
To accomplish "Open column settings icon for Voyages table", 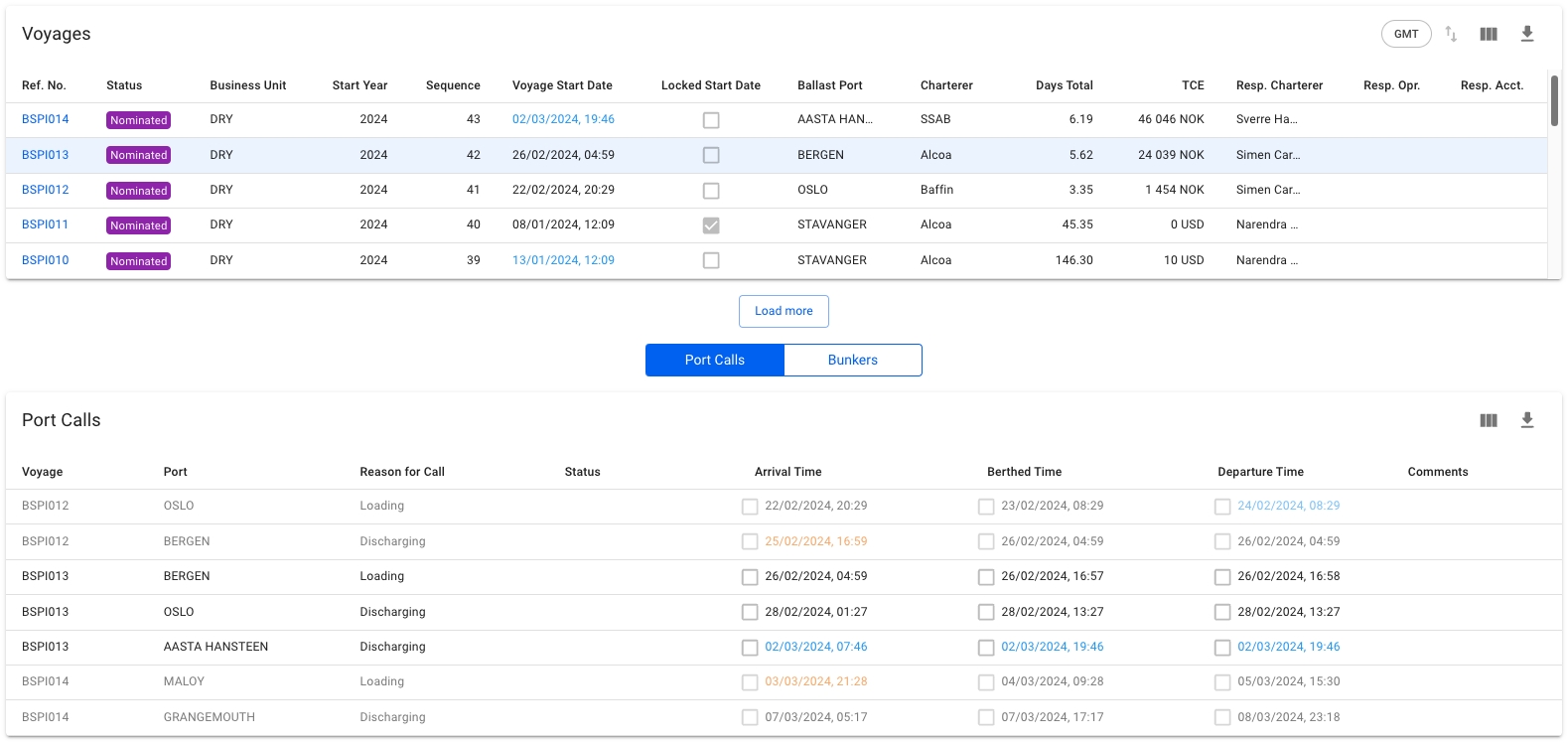I will click(x=1489, y=34).
